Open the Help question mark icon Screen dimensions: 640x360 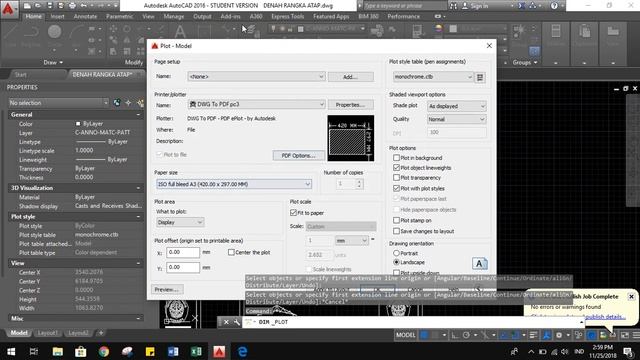coord(554,6)
